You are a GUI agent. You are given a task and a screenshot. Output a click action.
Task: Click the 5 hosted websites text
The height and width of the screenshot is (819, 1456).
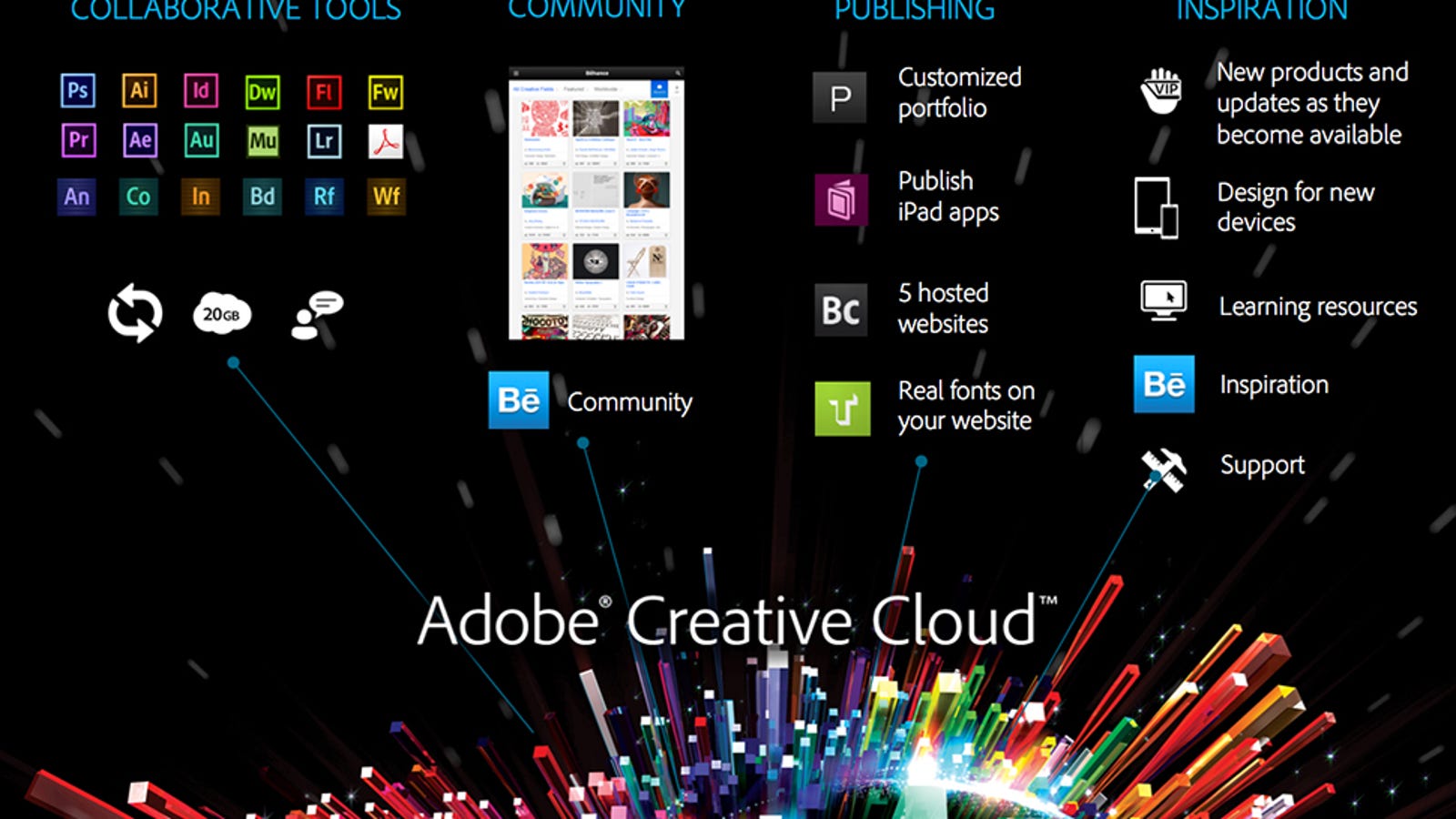(x=943, y=308)
